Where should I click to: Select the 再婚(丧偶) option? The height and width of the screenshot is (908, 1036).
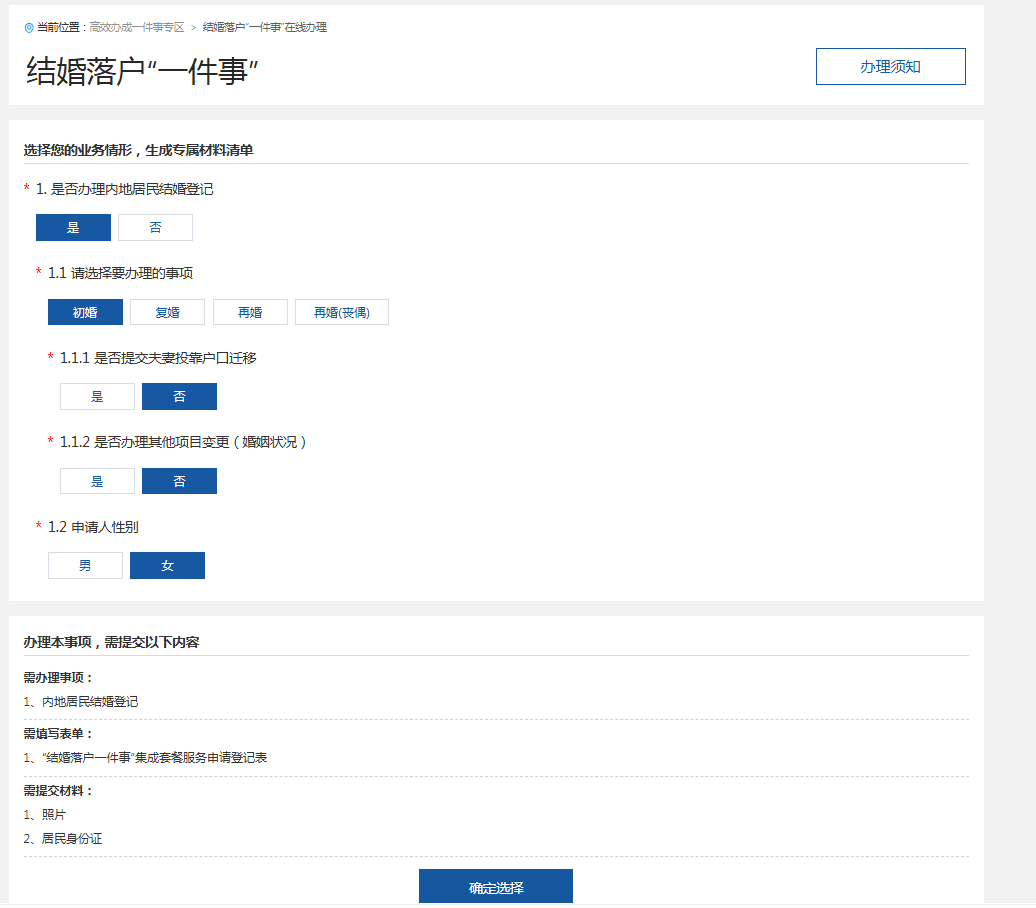[341, 312]
